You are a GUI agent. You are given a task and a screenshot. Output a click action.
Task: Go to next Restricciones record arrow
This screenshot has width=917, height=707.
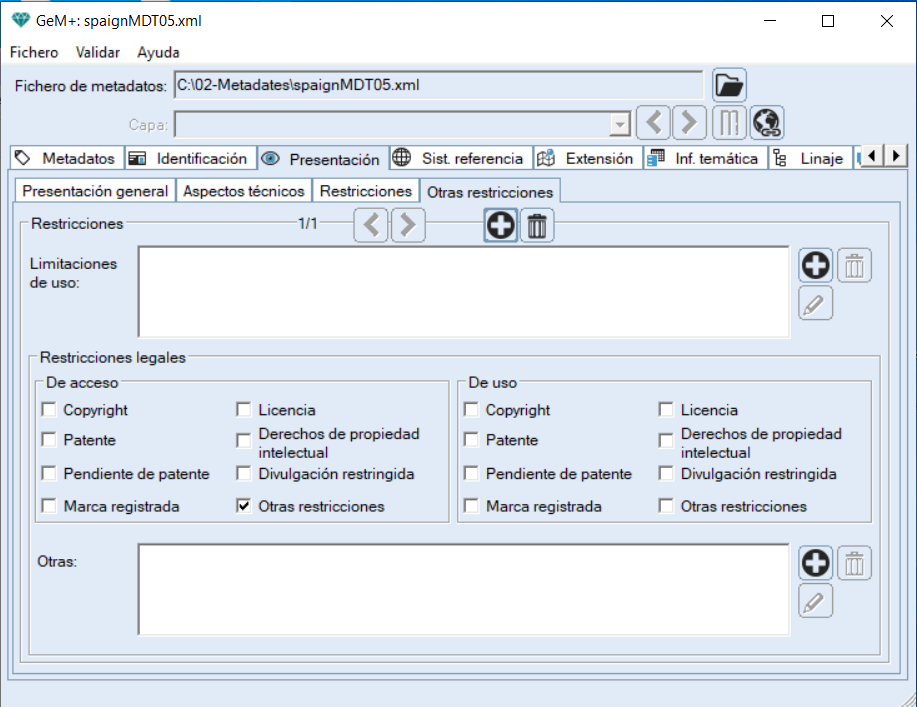point(408,226)
